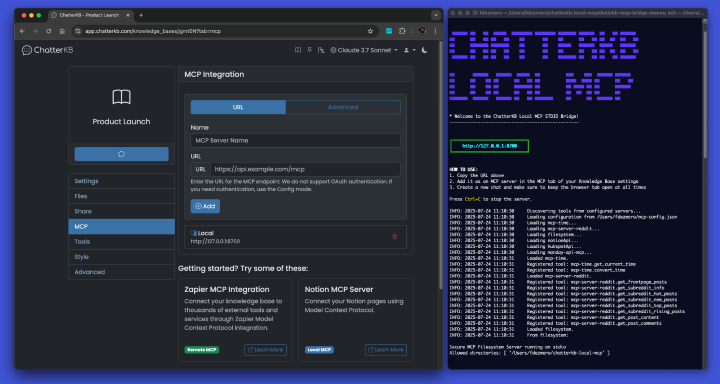The image size is (720, 384).
Task: Reload the page with the refresh icon
Action: [x=49, y=31]
